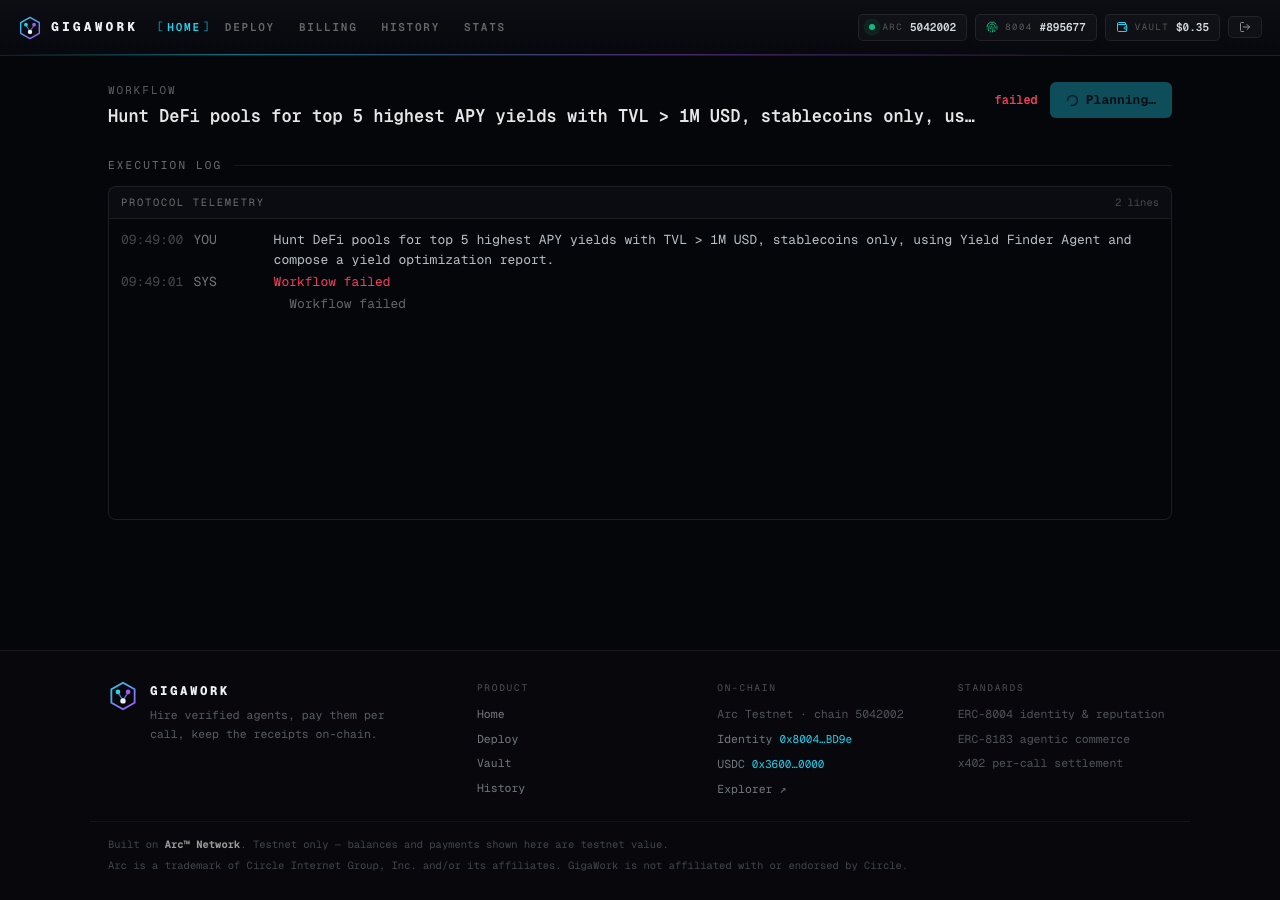Click x402 per-call settlement text
Image resolution: width=1280 pixels, height=900 pixels.
pyautogui.click(x=1040, y=764)
